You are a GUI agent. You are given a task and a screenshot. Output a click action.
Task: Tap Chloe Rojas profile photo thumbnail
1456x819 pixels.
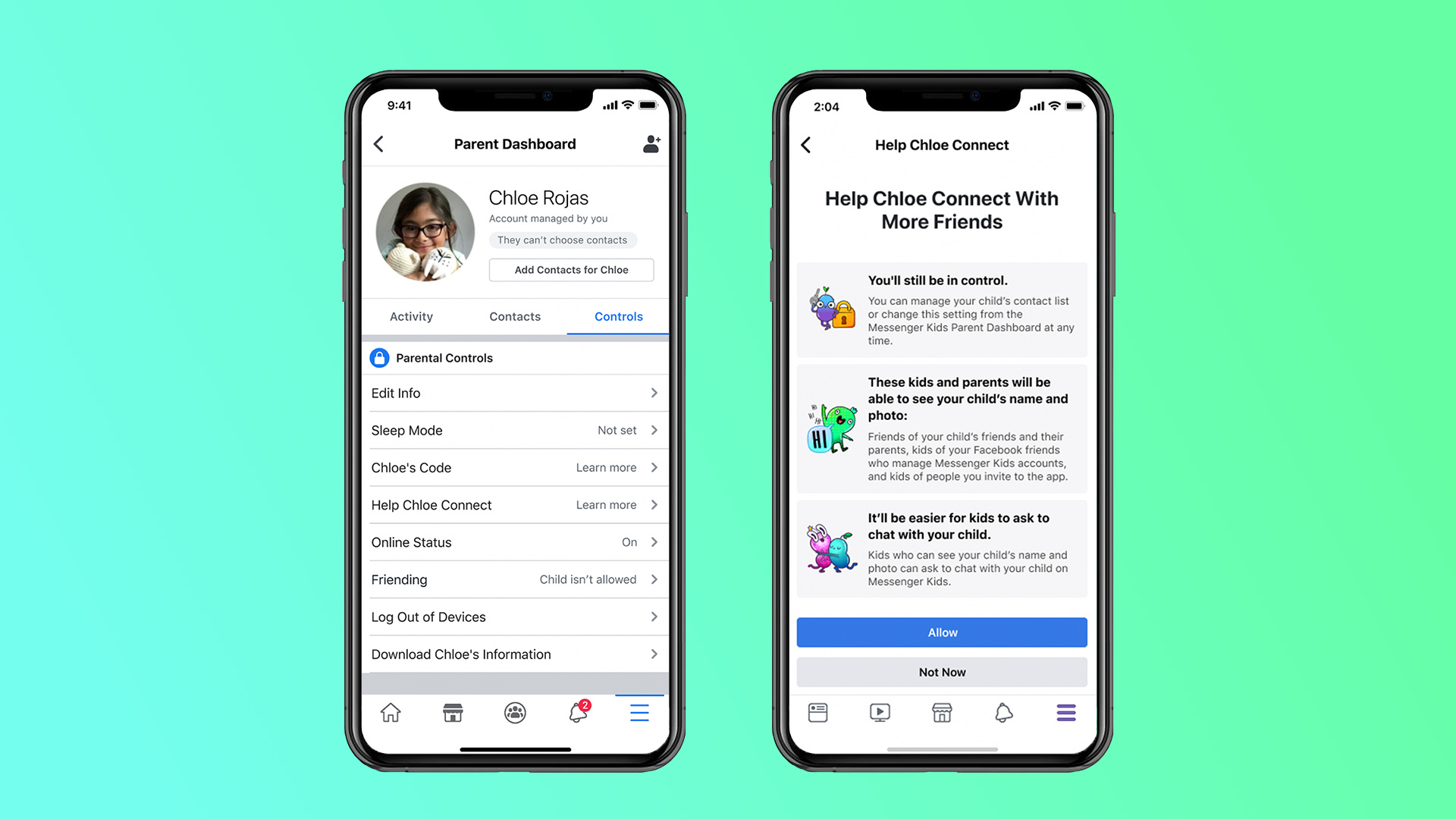(x=424, y=232)
